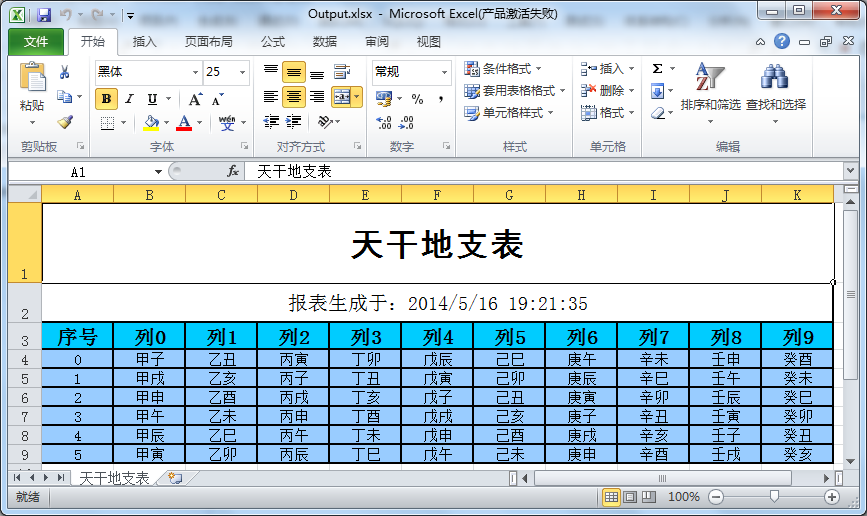
Task: Toggle align text left
Action: 271,97
